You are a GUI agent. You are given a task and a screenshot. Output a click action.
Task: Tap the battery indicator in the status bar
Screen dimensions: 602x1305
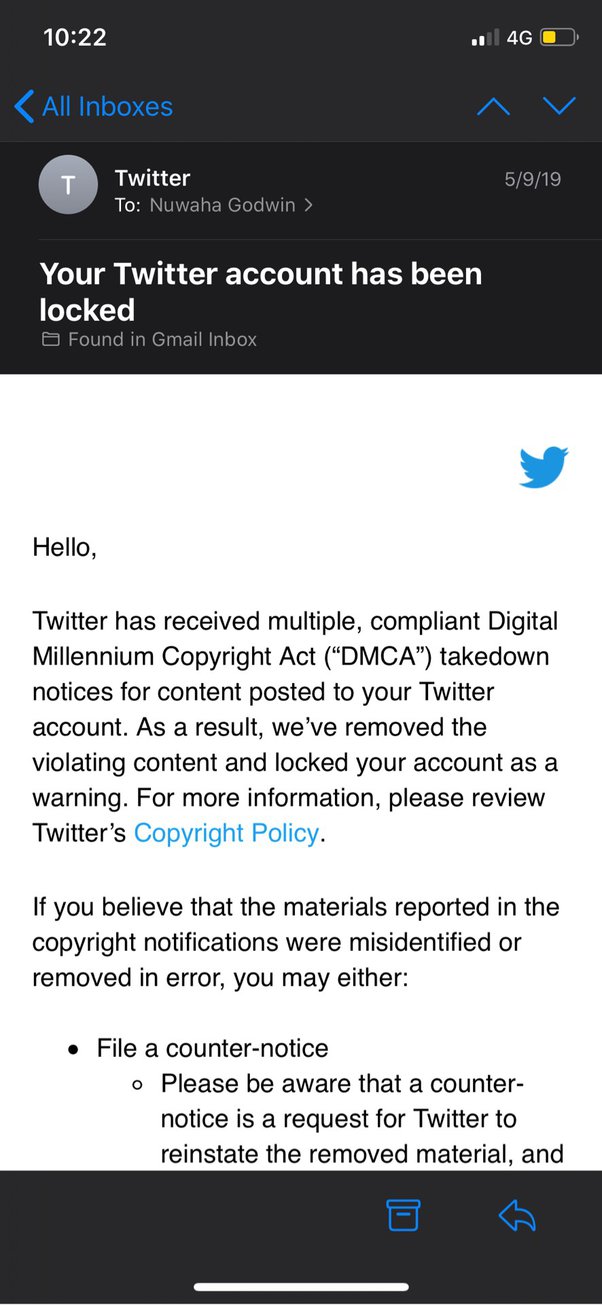point(557,36)
